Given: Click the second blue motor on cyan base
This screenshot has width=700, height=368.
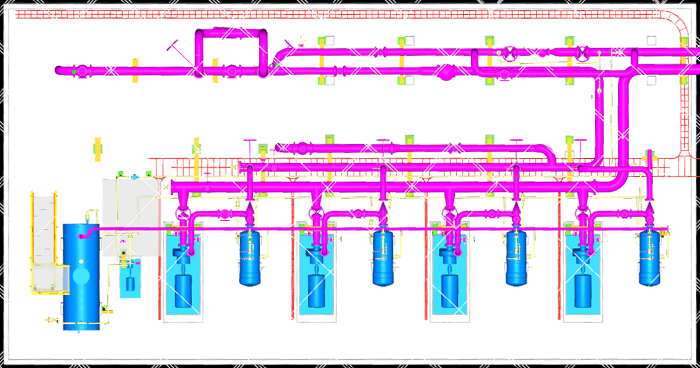Looking at the screenshot, I should [x=316, y=291].
